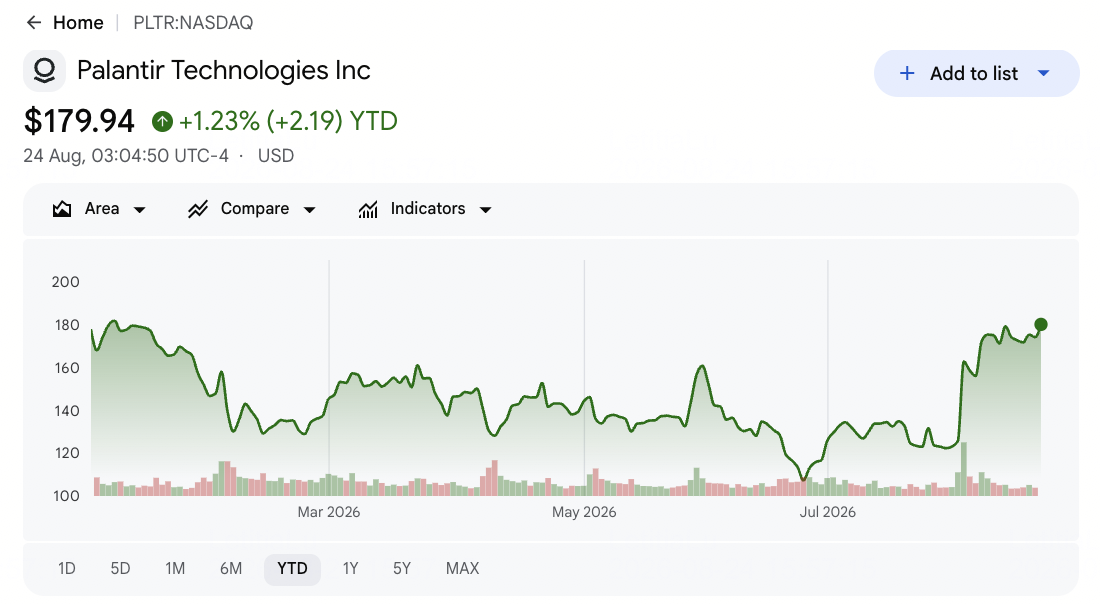This screenshot has width=1100, height=604.
Task: Click the Area chart type icon
Action: [x=62, y=209]
